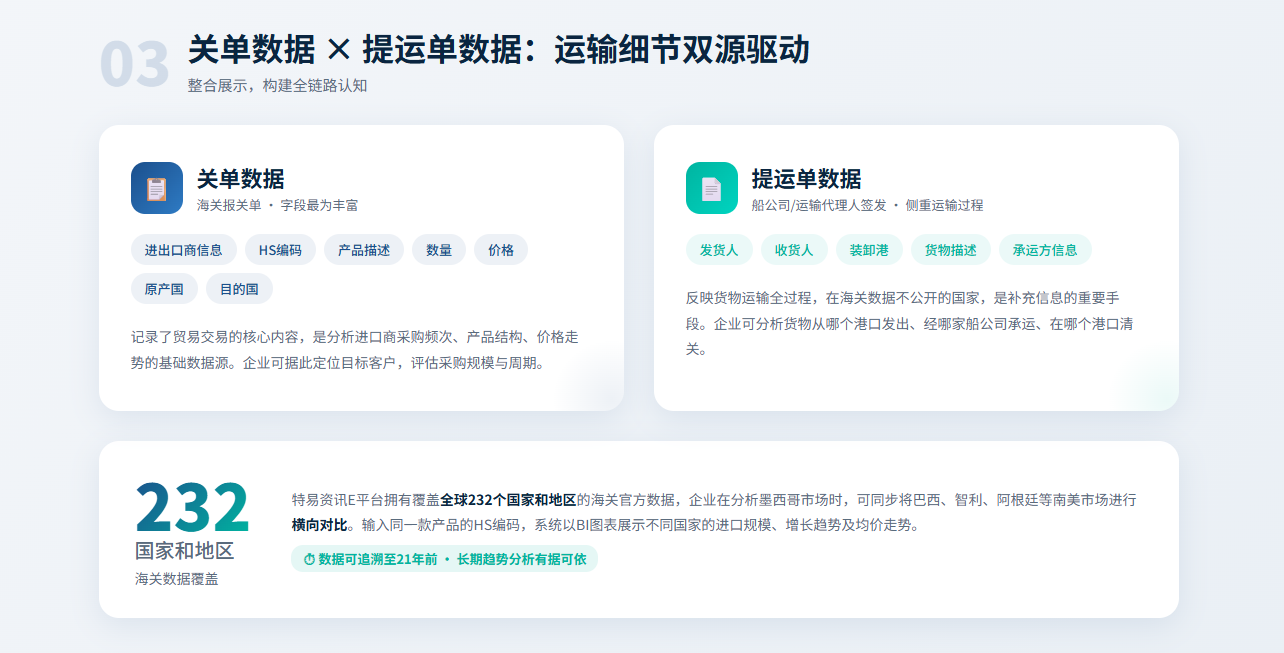This screenshot has width=1284, height=653.
Task: Click the 提运单数据 card heading
Action: pos(806,179)
